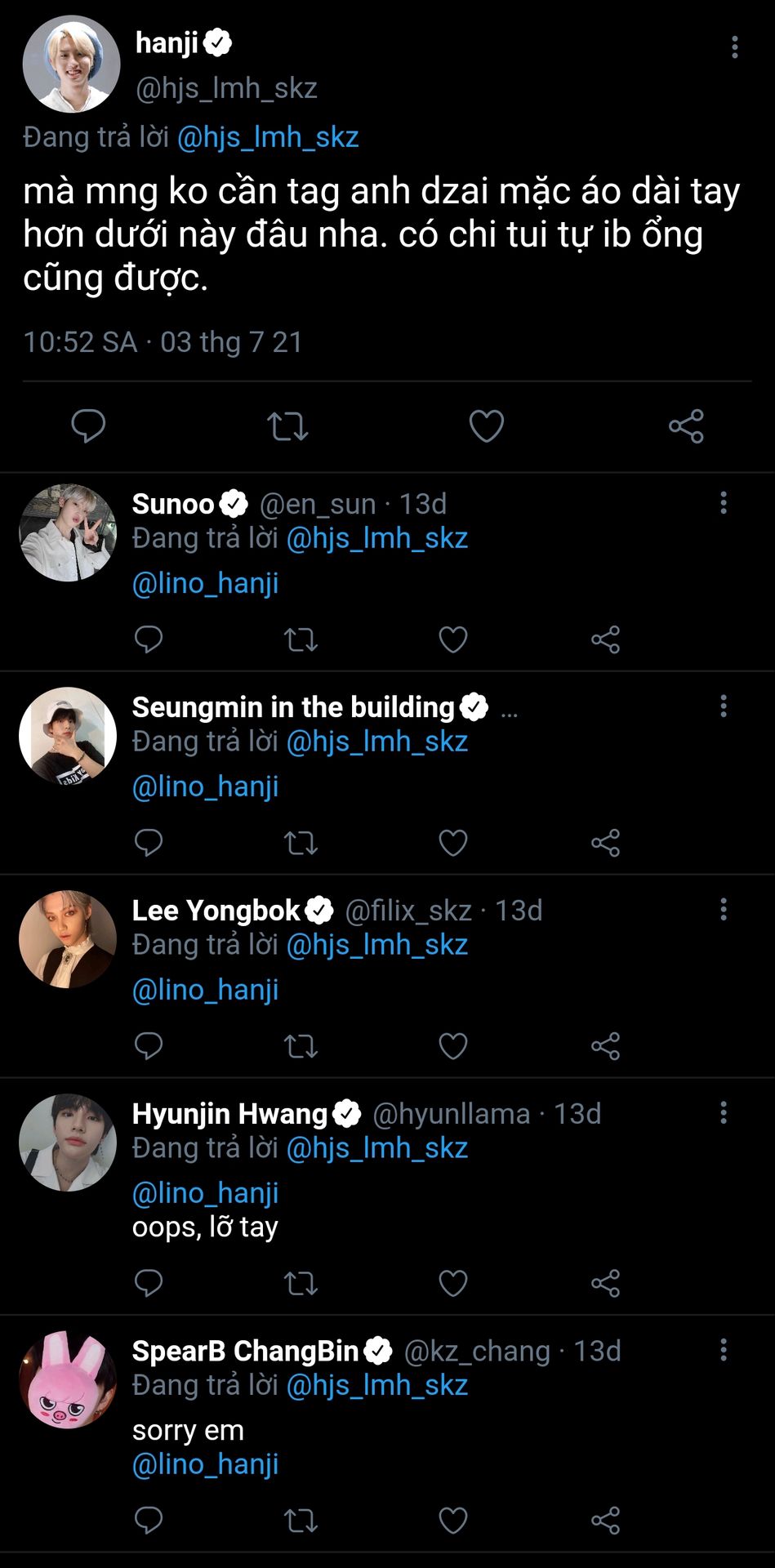
Task: Reply to hanji's main tweet
Action: [88, 426]
